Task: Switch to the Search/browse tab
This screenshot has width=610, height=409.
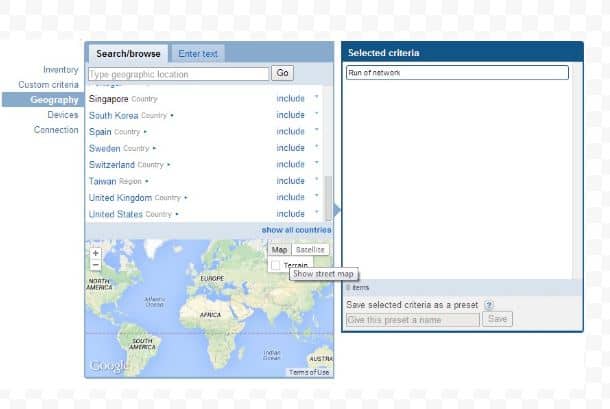Action: click(x=128, y=54)
